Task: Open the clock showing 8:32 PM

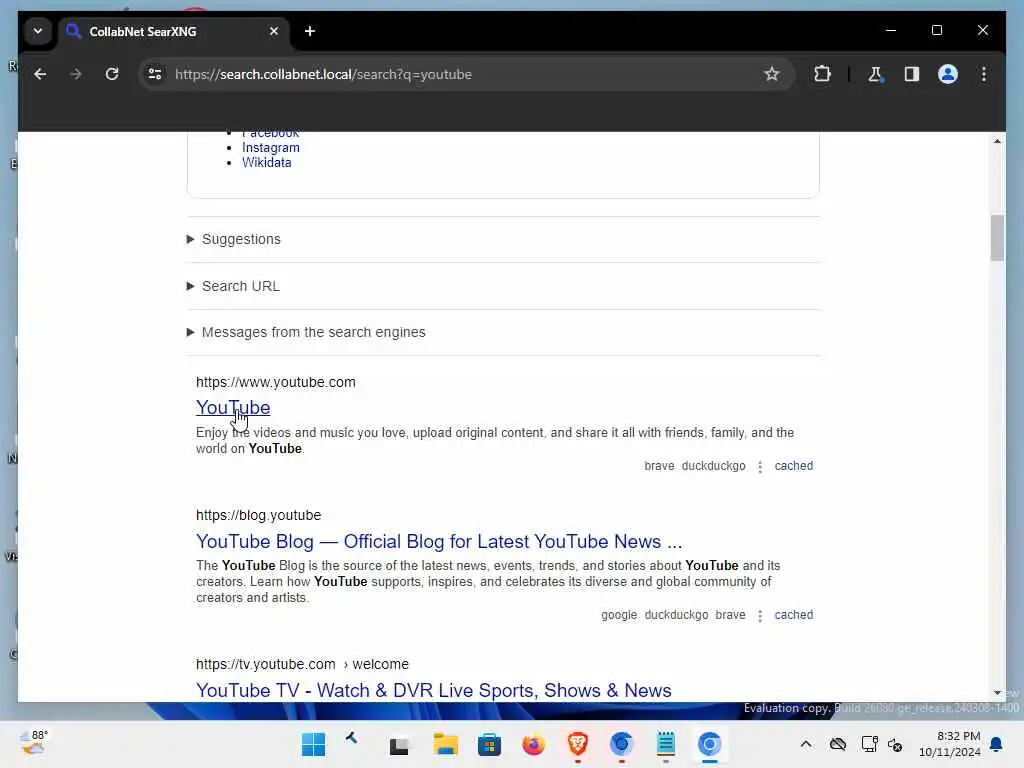Action: pos(950,744)
